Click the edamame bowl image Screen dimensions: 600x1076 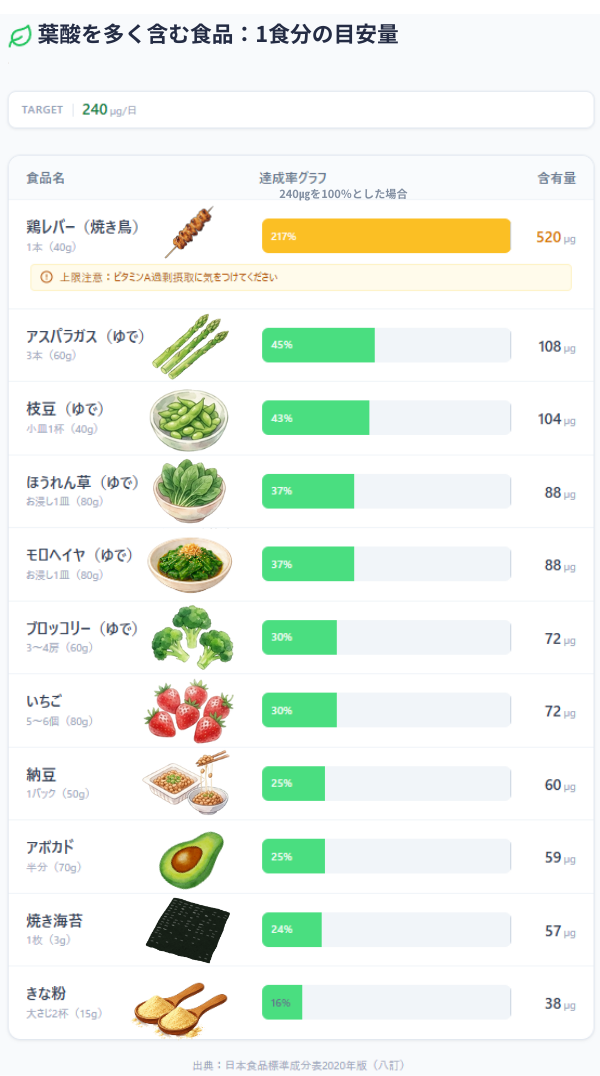coord(189,419)
